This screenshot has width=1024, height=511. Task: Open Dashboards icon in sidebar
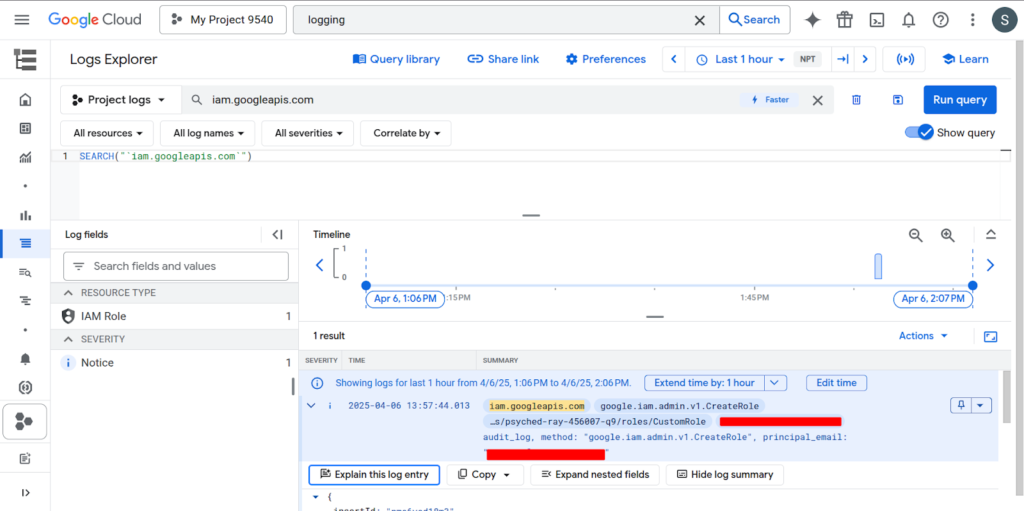[x=25, y=129]
